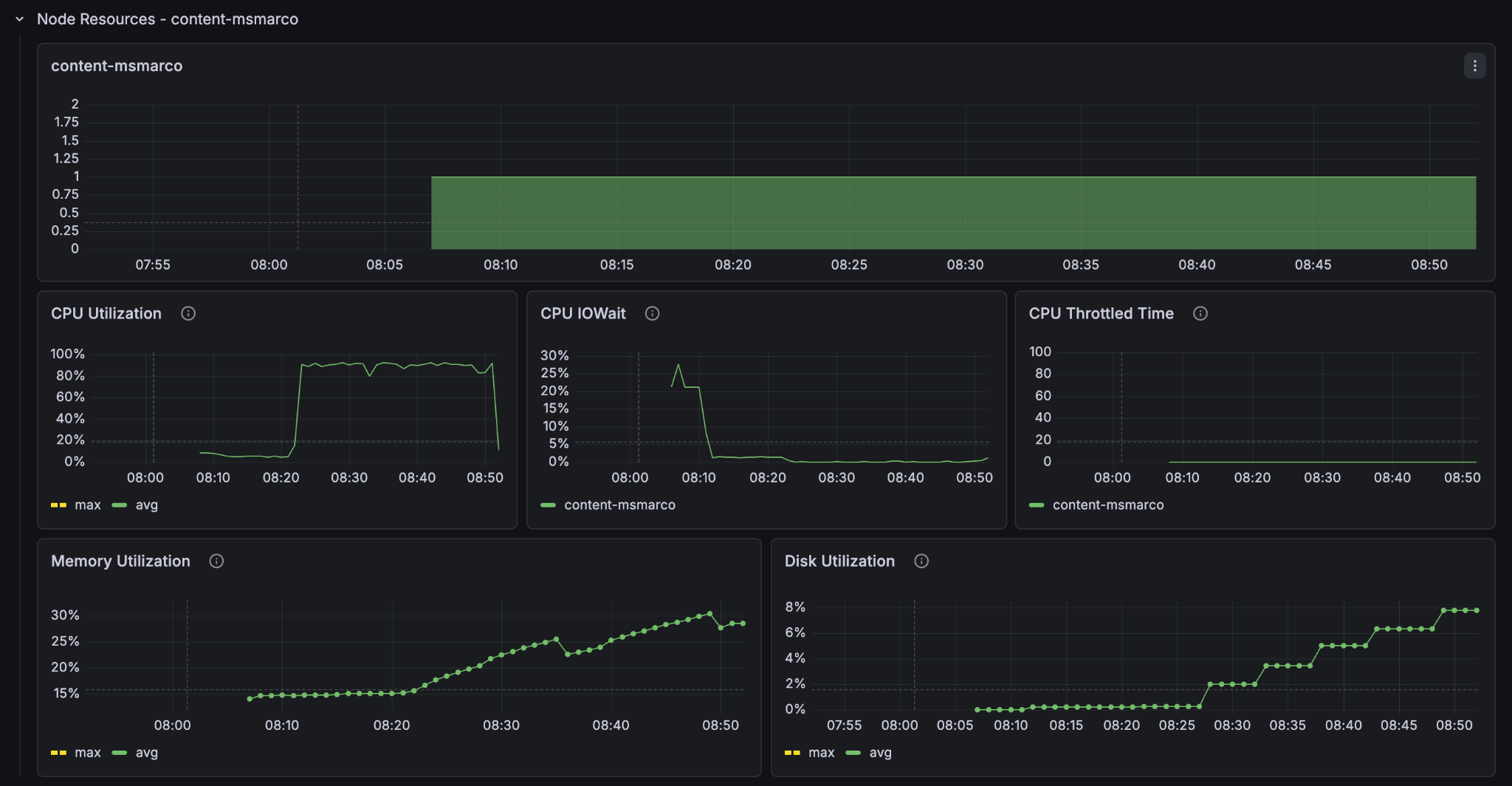Open the CPU Utilization panel title dropdown

click(x=106, y=313)
